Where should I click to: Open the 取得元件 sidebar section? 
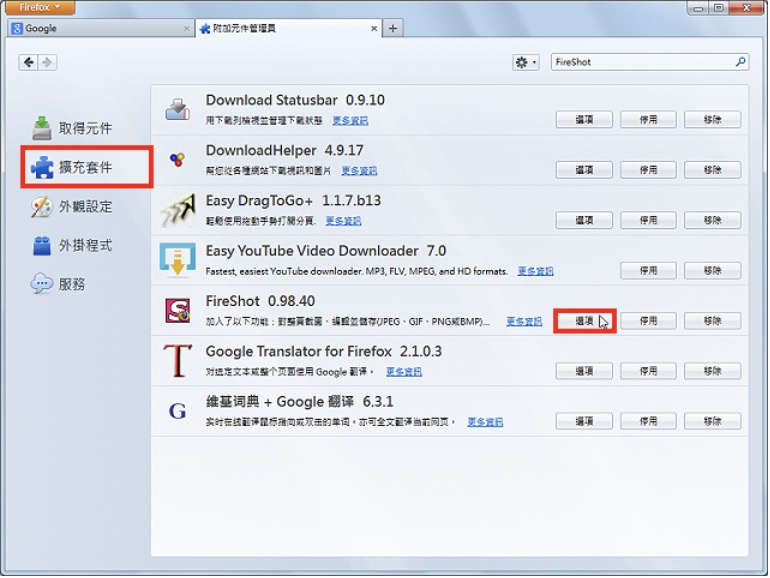click(x=72, y=128)
